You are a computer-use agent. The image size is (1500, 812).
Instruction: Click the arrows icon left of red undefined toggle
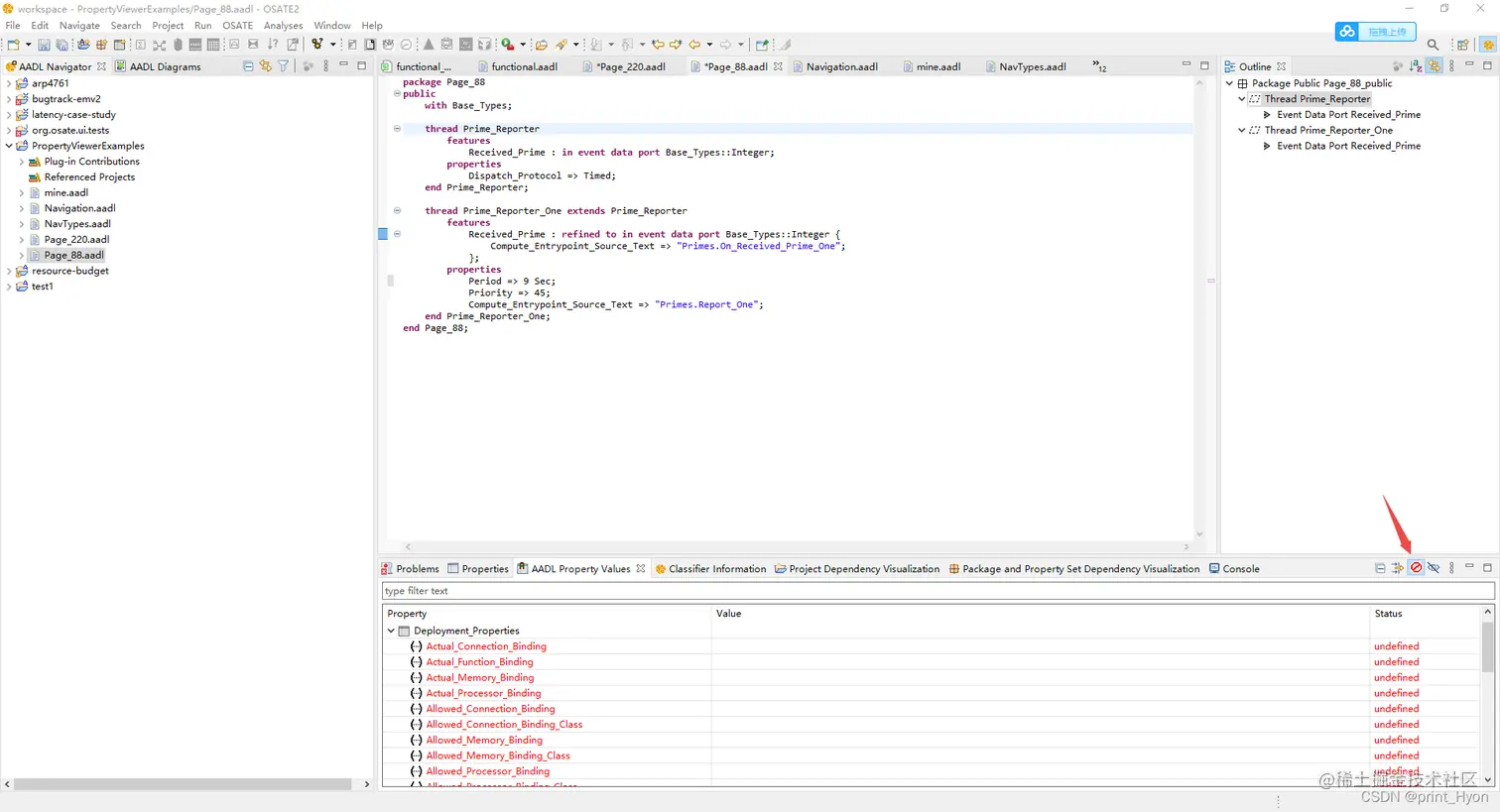[x=1398, y=568]
